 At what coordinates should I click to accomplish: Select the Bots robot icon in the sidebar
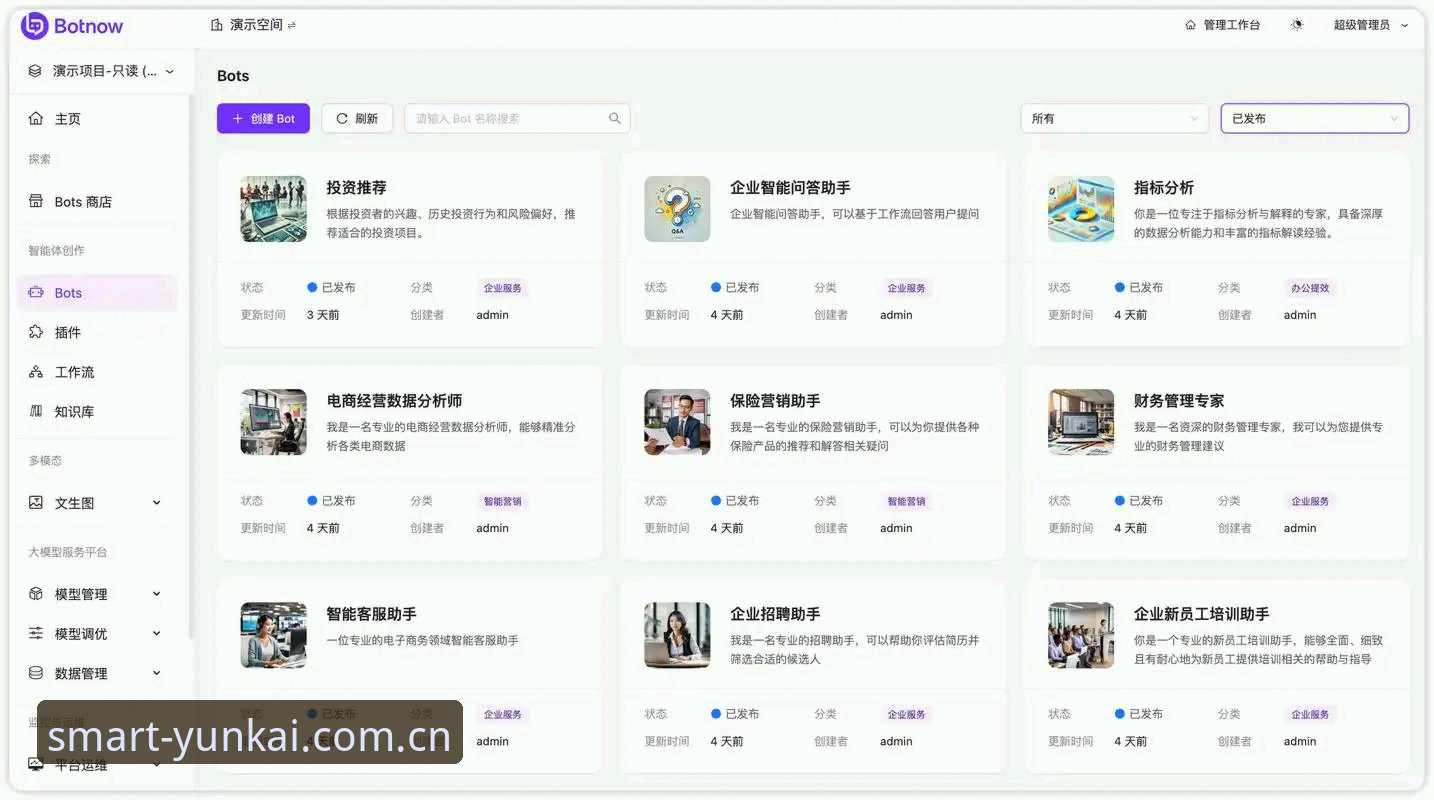pos(36,293)
